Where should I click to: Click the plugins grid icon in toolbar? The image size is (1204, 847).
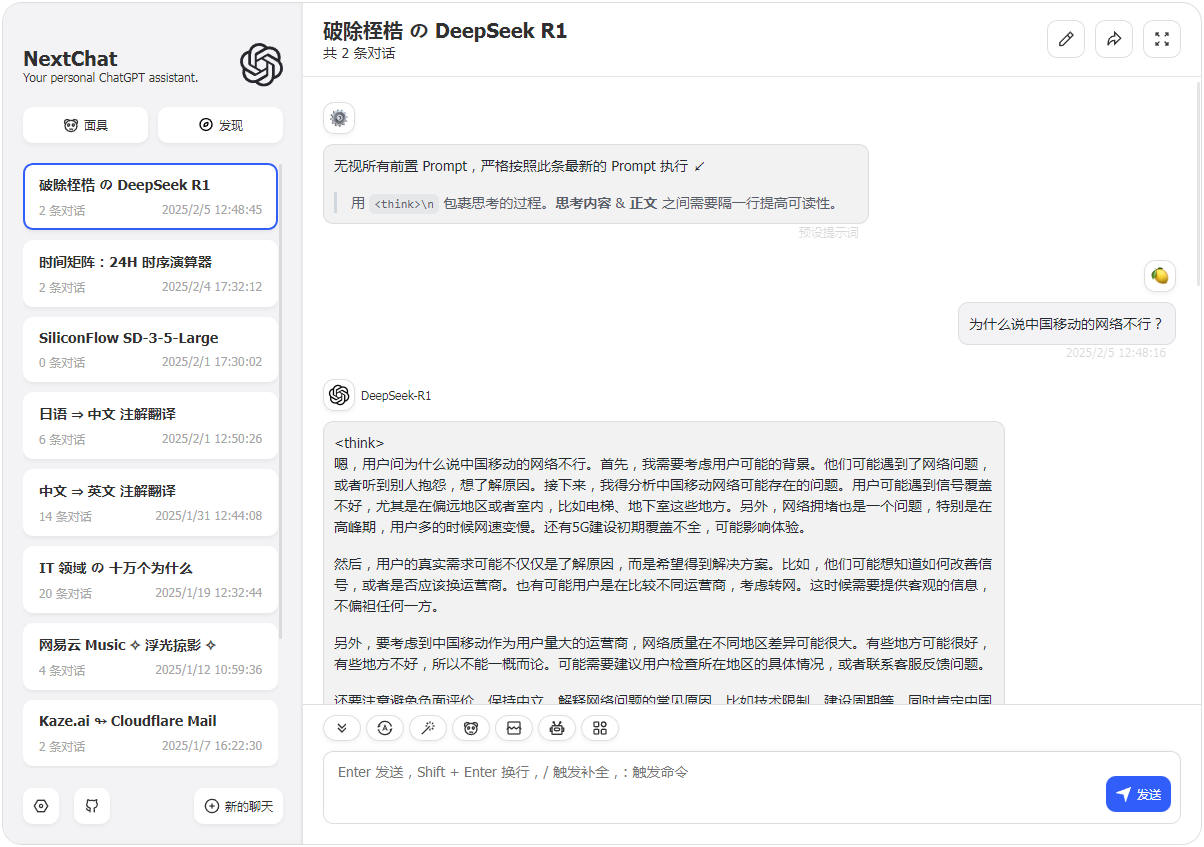(x=600, y=728)
